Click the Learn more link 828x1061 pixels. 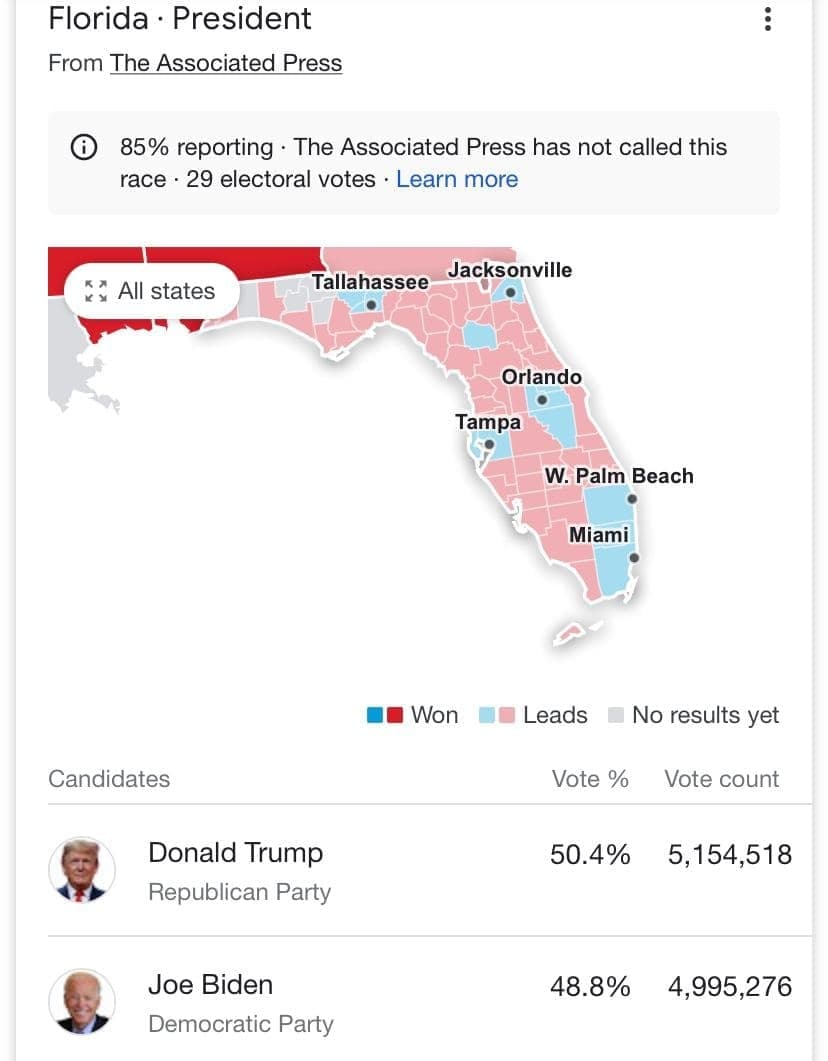[457, 180]
